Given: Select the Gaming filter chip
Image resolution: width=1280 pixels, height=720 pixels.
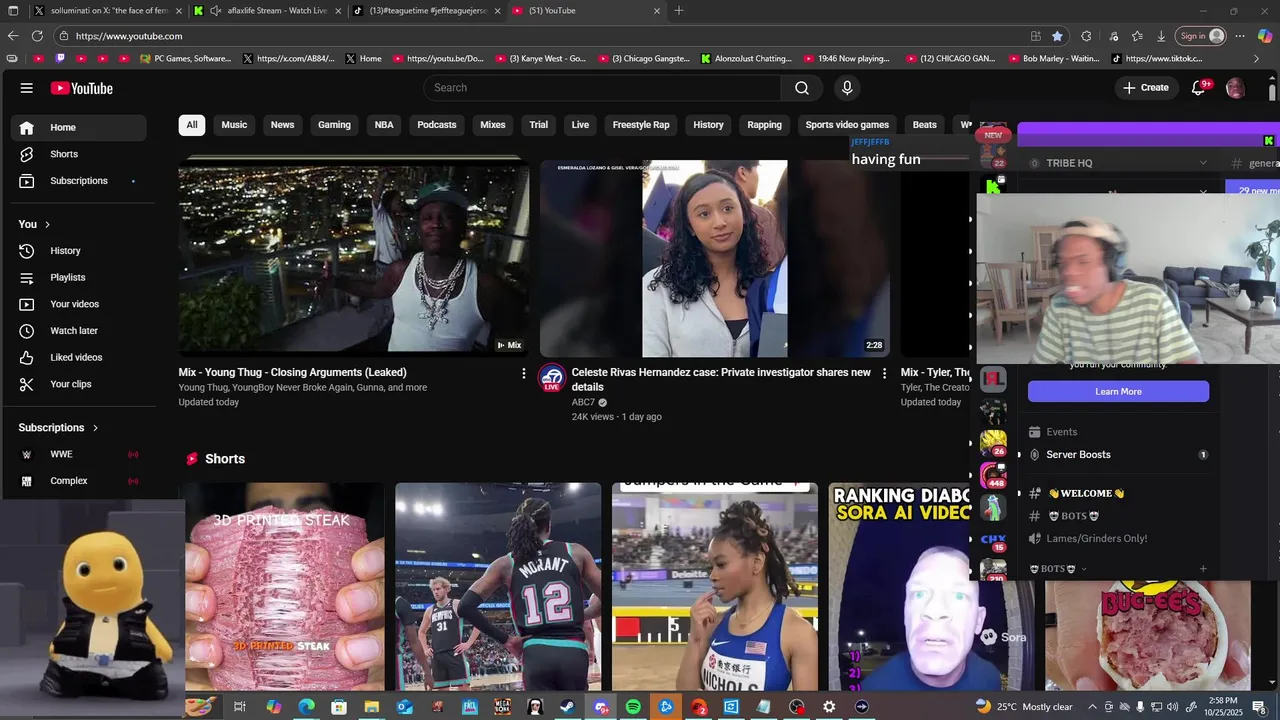Looking at the screenshot, I should click(334, 125).
